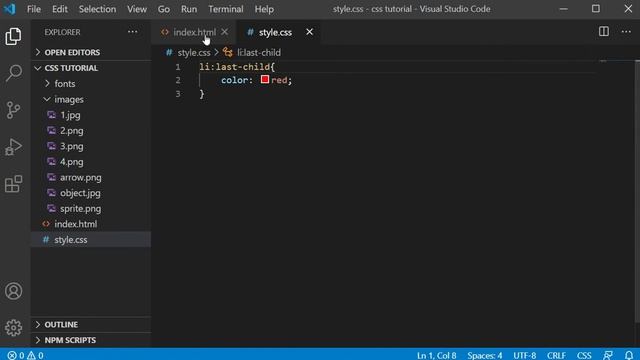
Task: Open the Terminal menu
Action: 226,9
